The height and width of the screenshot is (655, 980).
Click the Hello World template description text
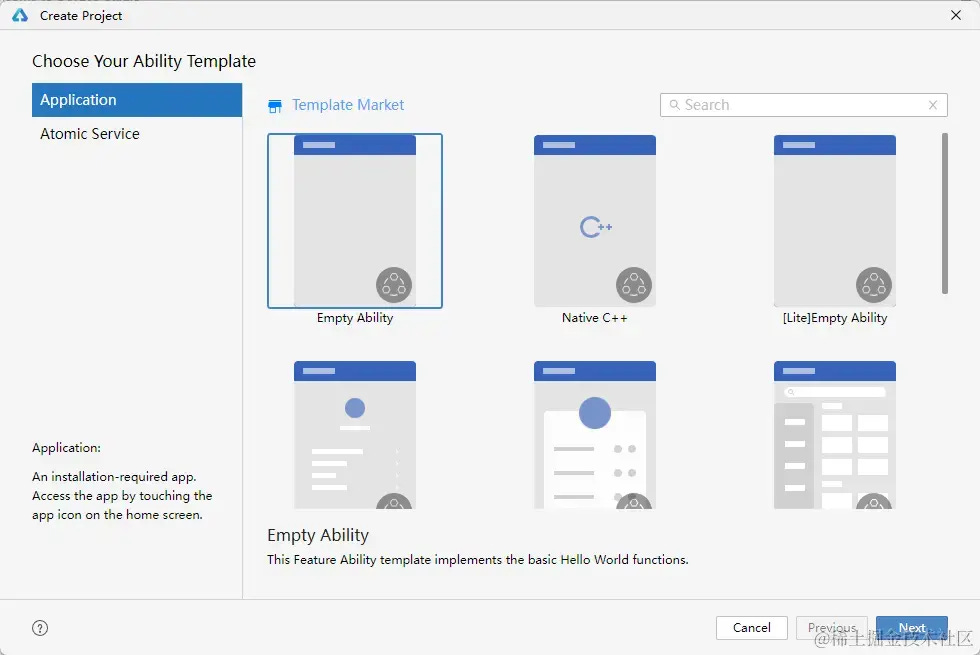(478, 559)
